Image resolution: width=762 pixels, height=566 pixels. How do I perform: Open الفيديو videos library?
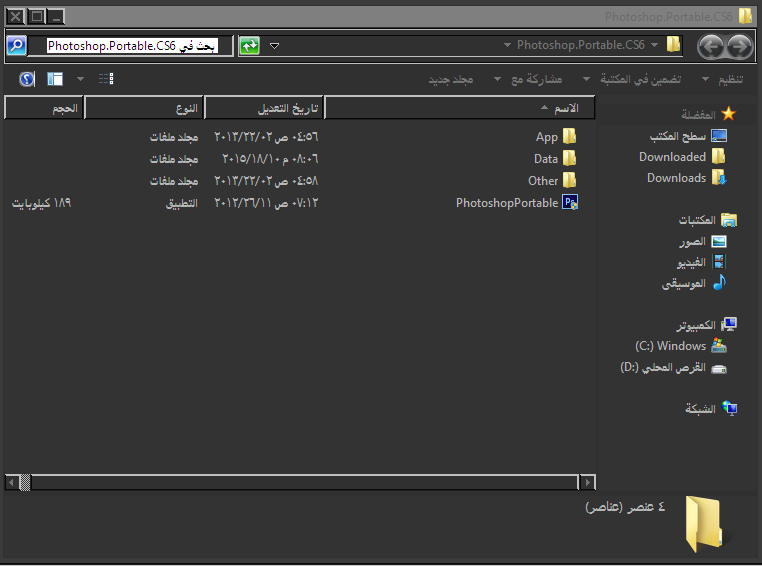[691, 262]
